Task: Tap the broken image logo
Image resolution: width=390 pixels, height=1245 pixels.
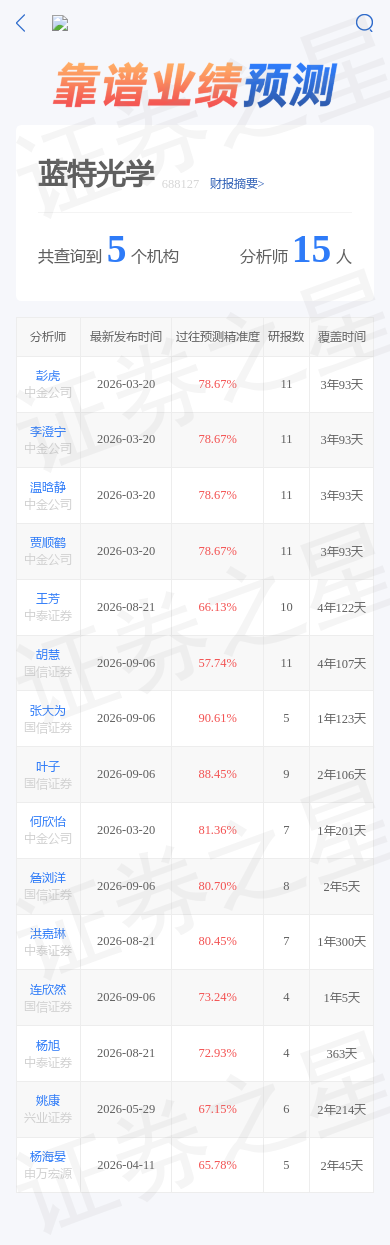Action: 60,24
